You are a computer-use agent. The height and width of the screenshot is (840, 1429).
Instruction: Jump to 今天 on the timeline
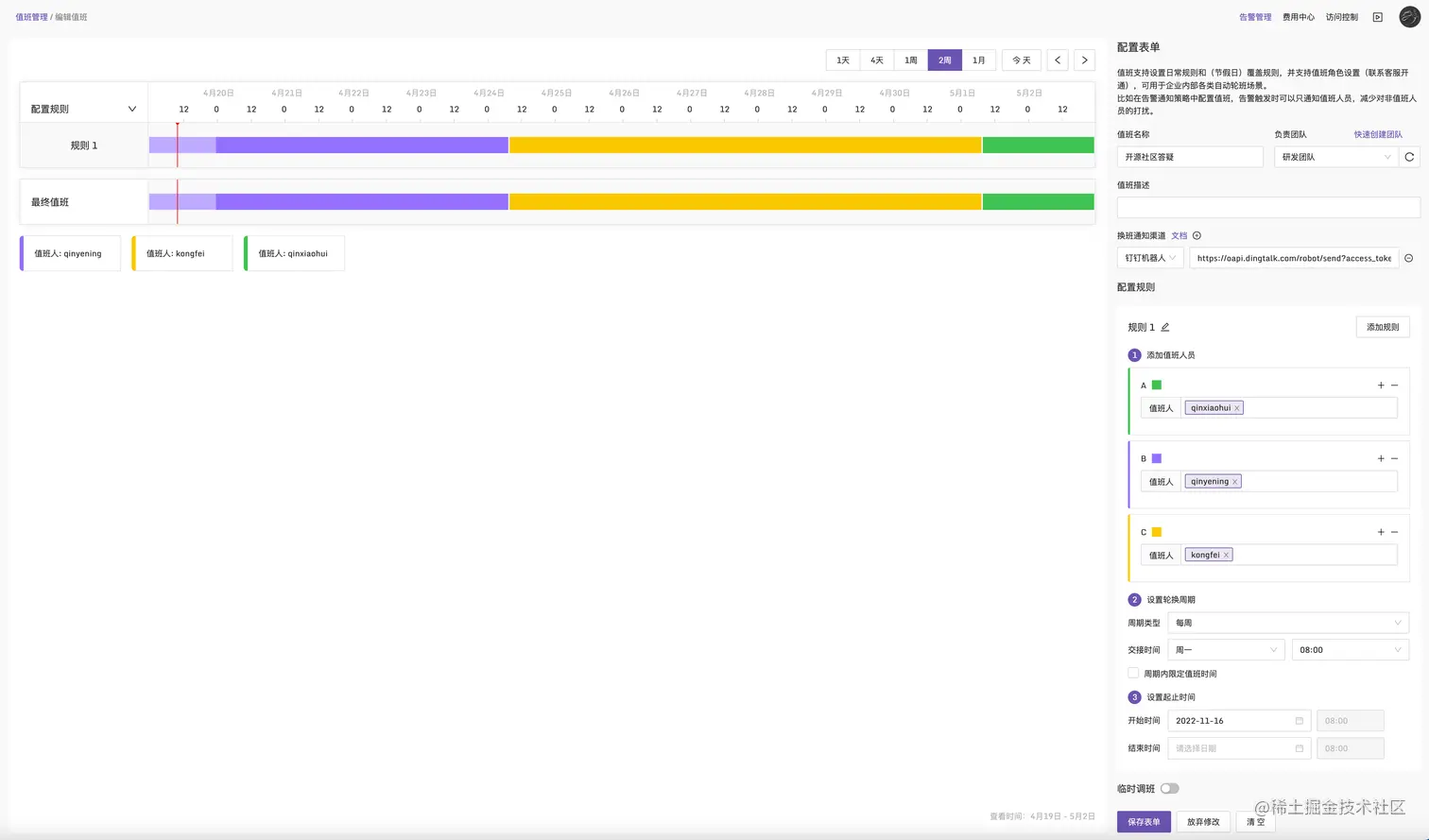(x=1022, y=60)
